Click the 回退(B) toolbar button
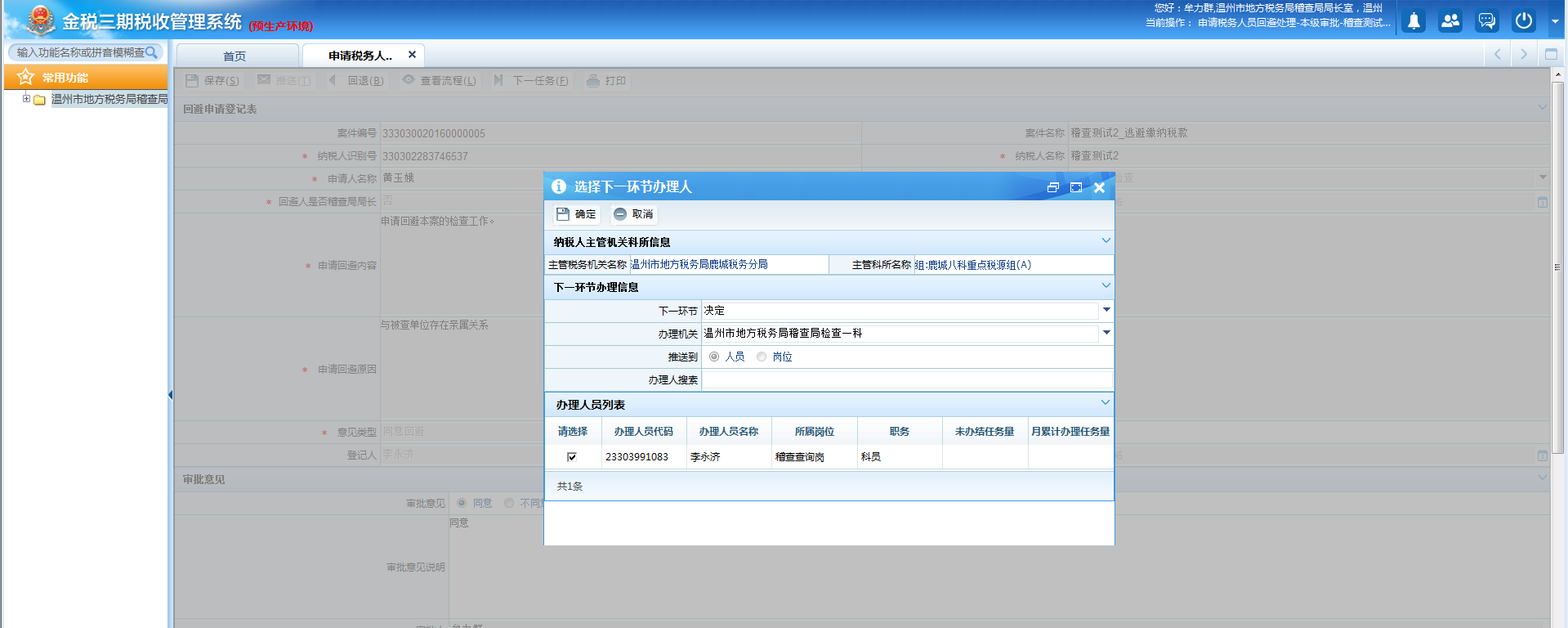The image size is (1568, 628). pos(357,81)
